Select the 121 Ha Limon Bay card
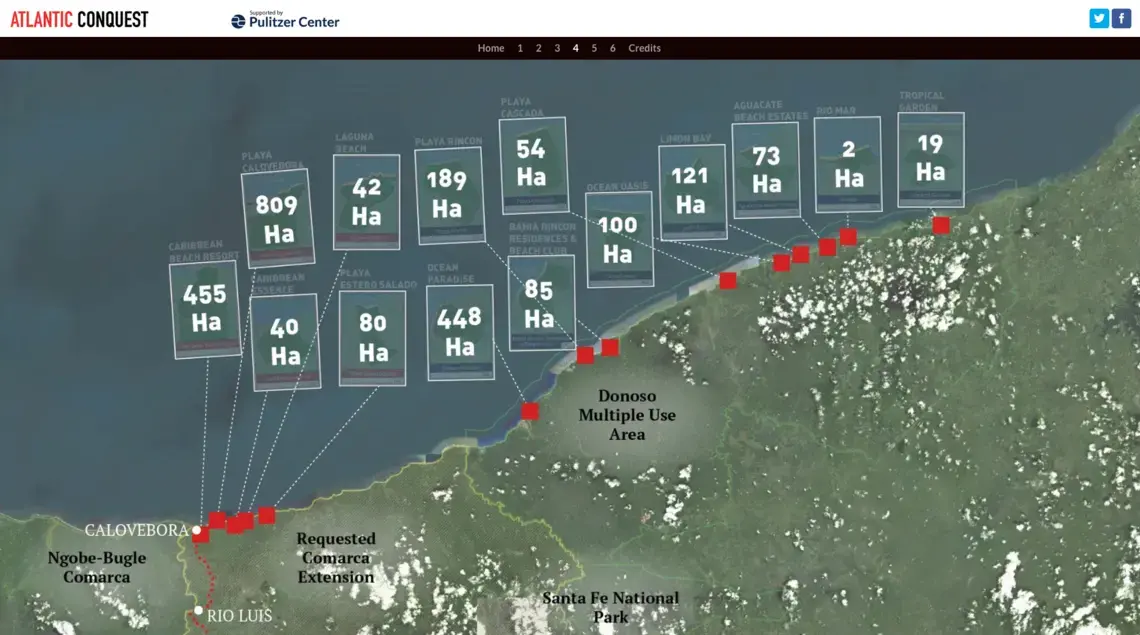 (x=691, y=191)
